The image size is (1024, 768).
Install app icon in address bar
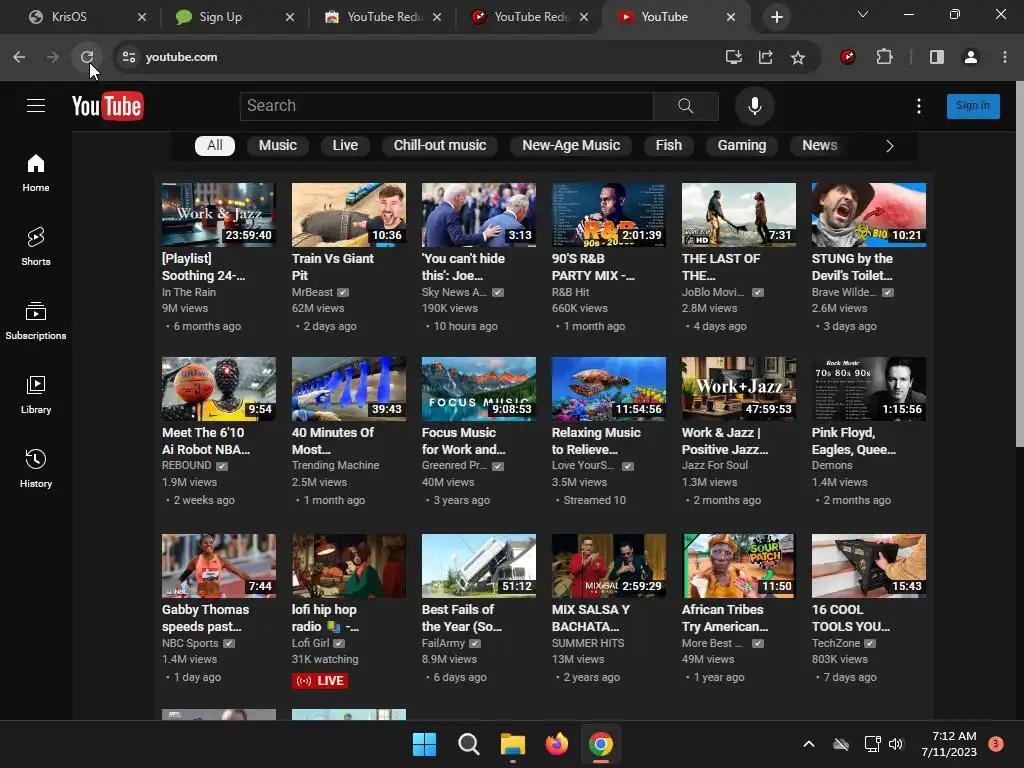733,57
